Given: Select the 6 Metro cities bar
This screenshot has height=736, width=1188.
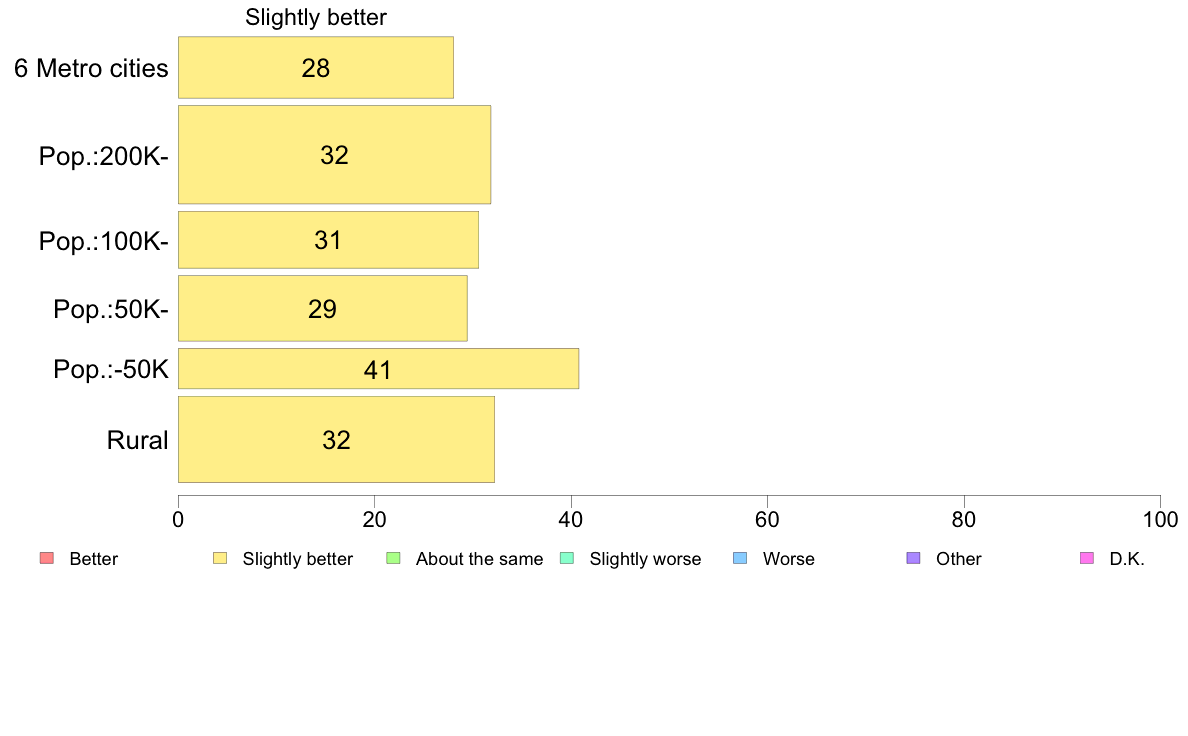Looking at the screenshot, I should (316, 67).
